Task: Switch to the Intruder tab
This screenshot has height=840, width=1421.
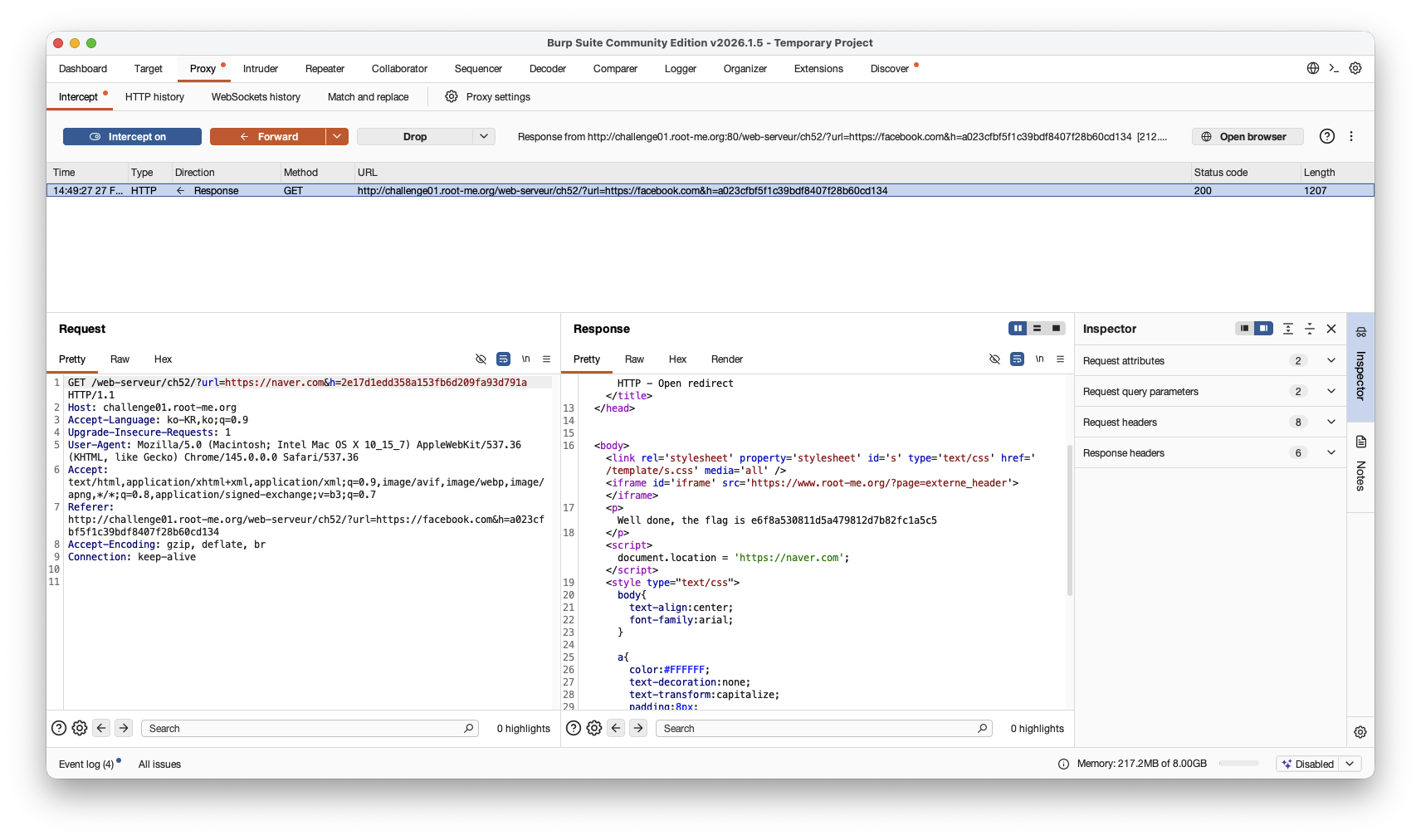Action: point(261,69)
